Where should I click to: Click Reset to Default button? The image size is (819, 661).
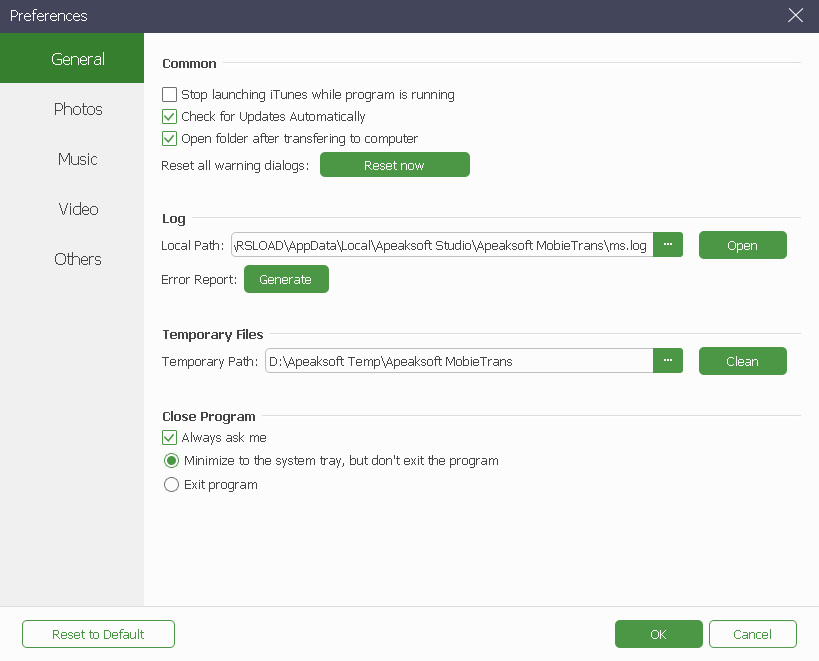point(98,634)
